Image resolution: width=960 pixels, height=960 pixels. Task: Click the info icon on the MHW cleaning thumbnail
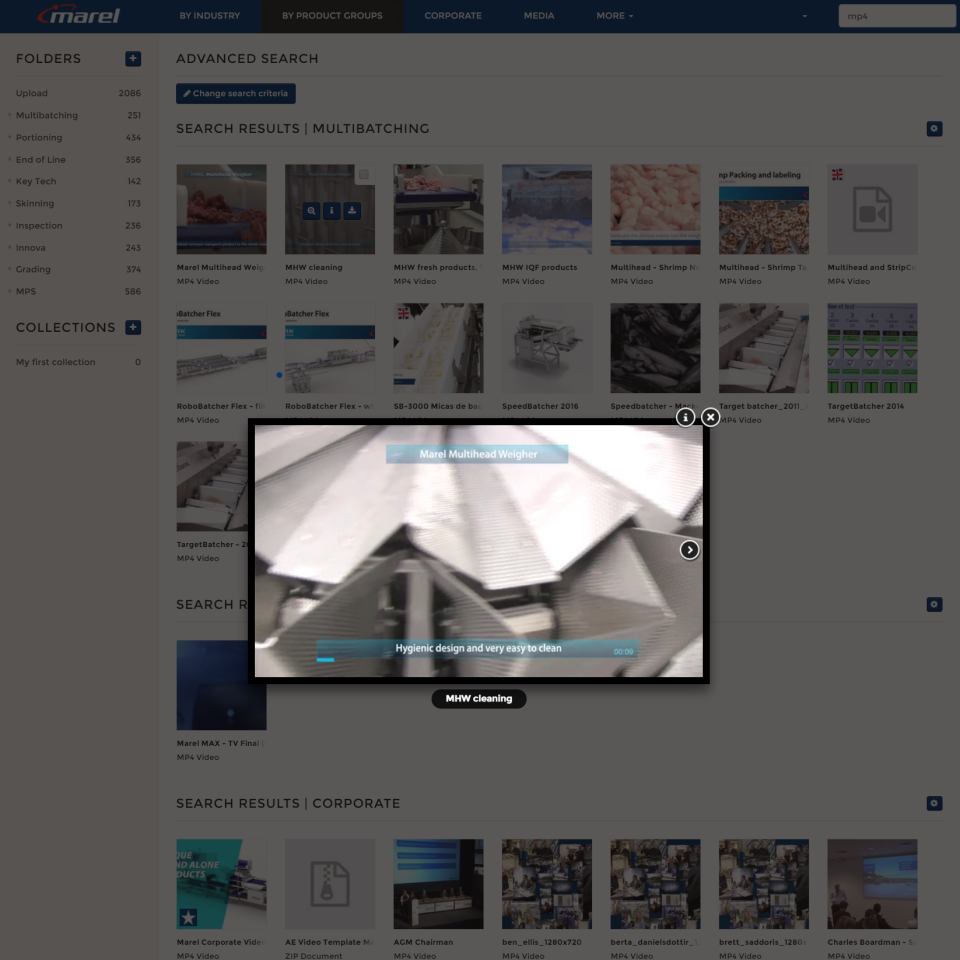point(332,211)
